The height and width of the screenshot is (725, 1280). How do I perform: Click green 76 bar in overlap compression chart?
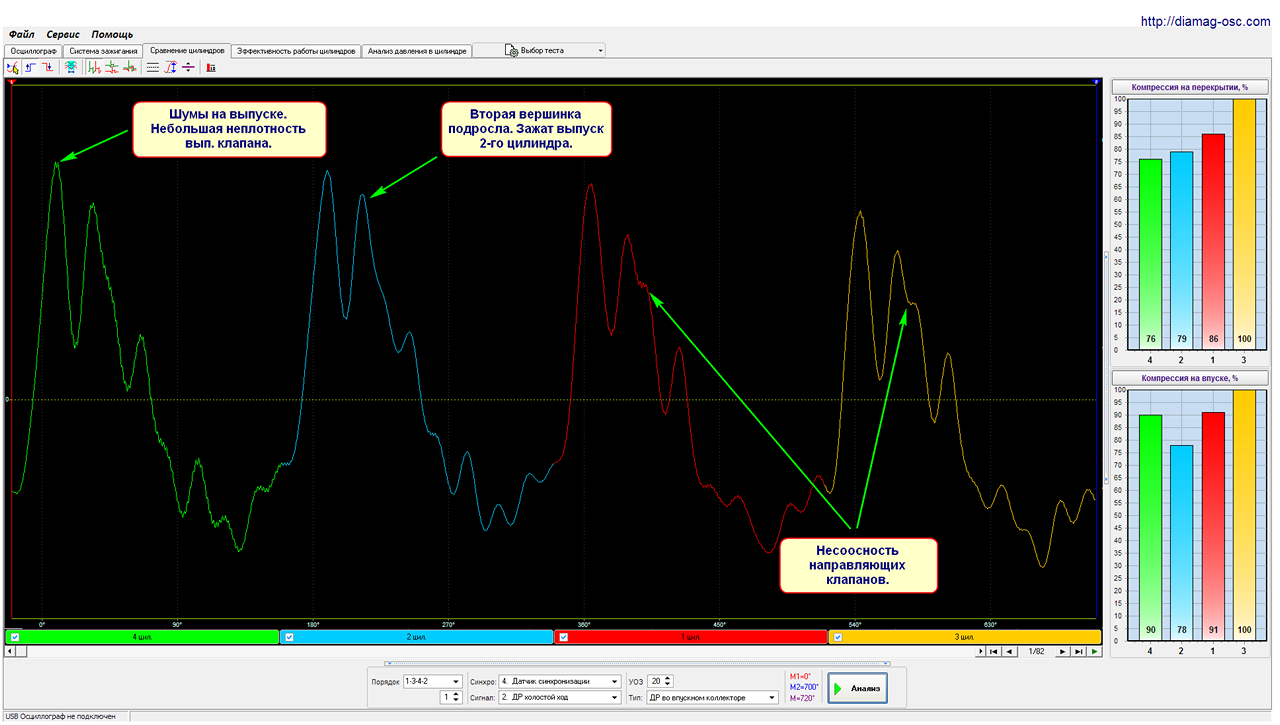[1150, 253]
